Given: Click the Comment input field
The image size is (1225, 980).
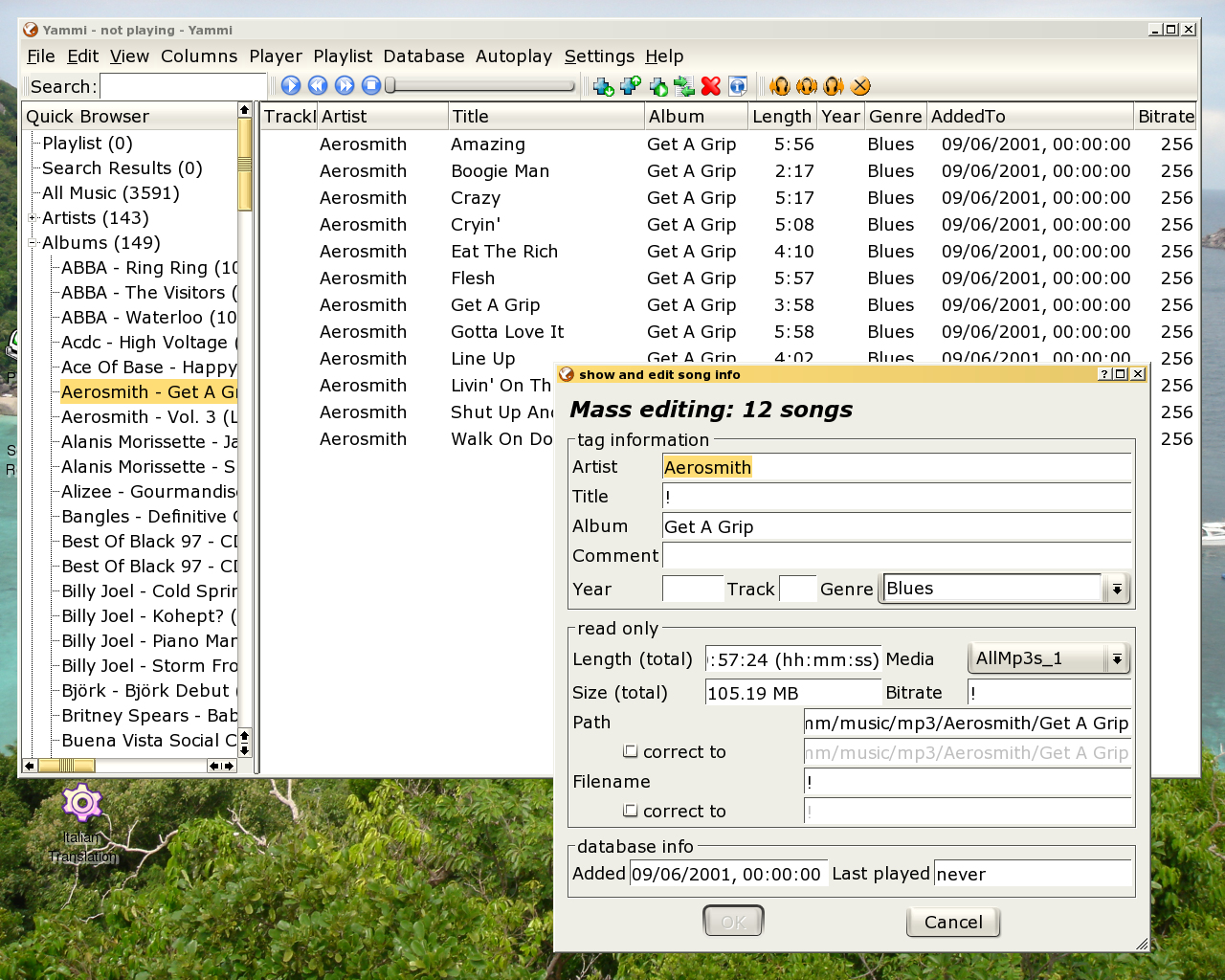Looking at the screenshot, I should [x=897, y=556].
